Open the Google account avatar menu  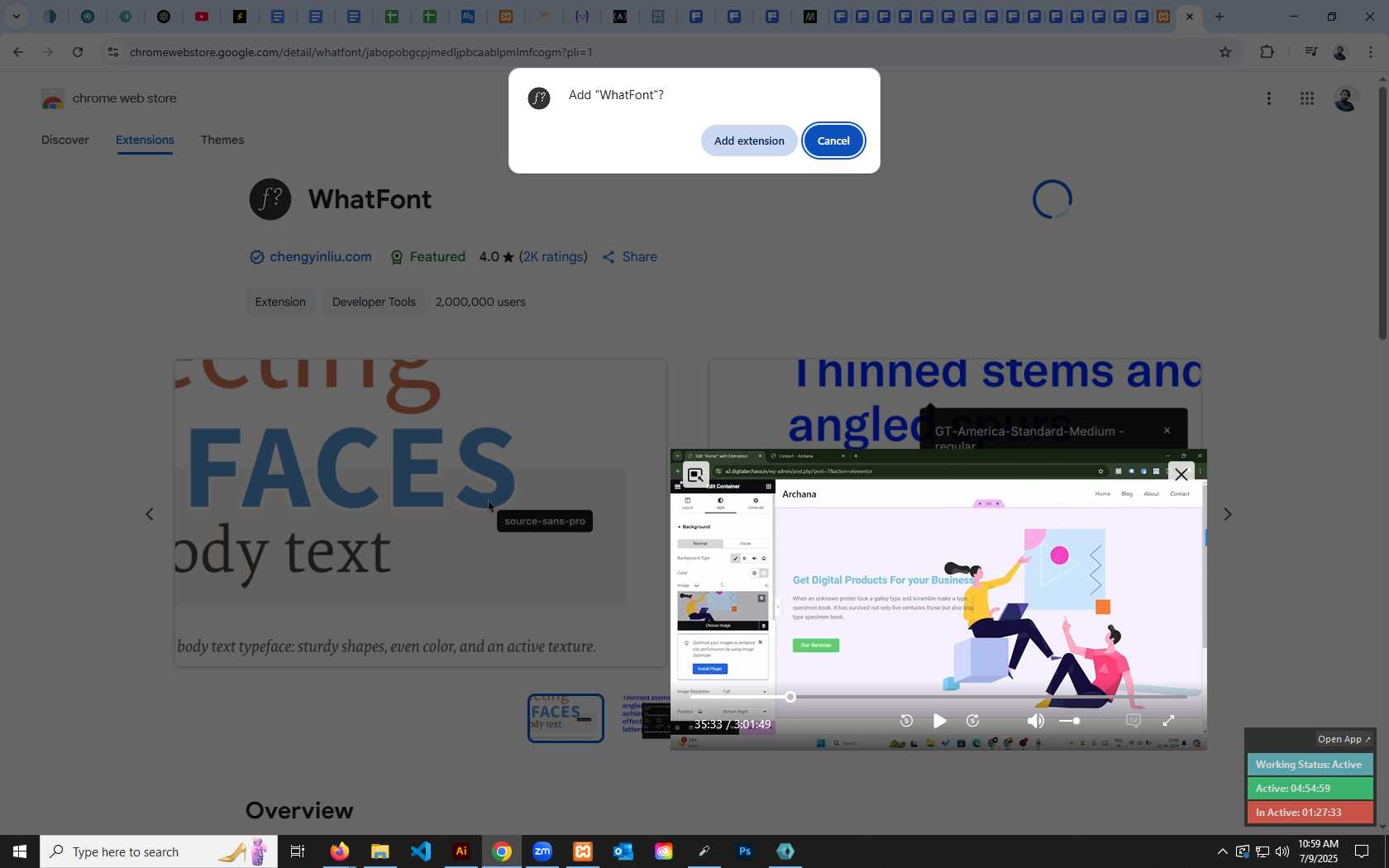pyautogui.click(x=1346, y=99)
